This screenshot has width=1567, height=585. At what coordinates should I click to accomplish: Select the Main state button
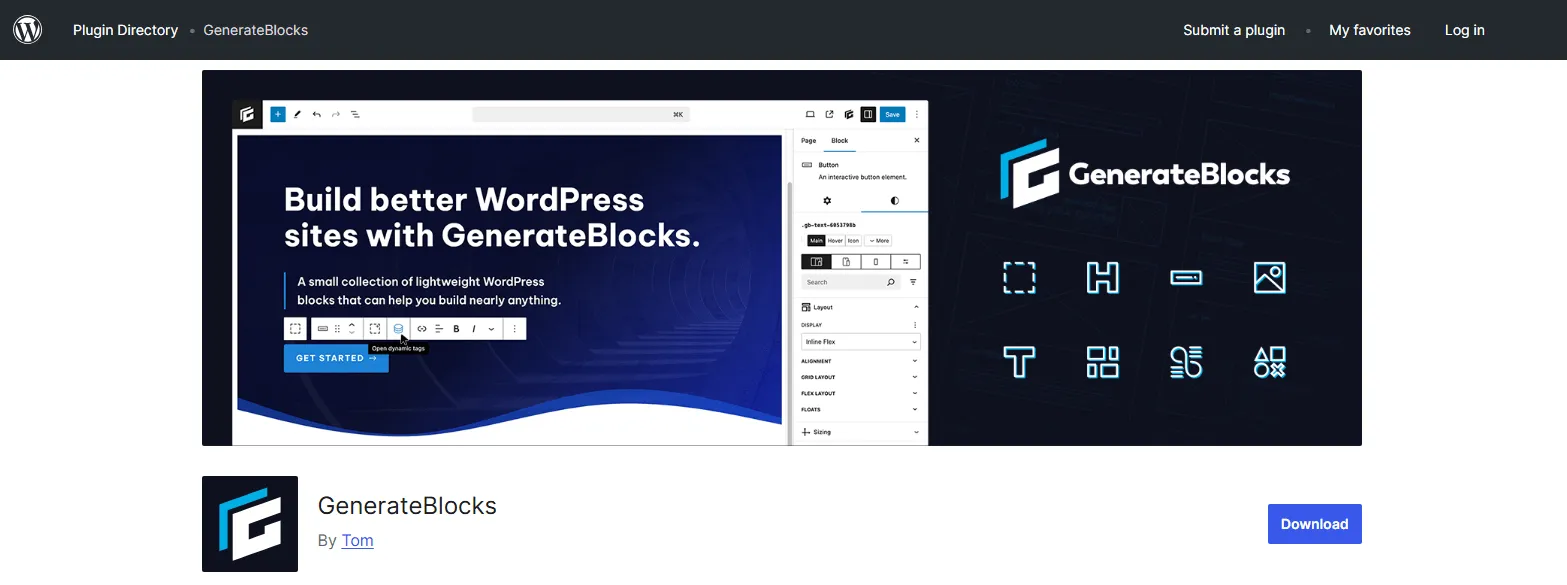(816, 240)
